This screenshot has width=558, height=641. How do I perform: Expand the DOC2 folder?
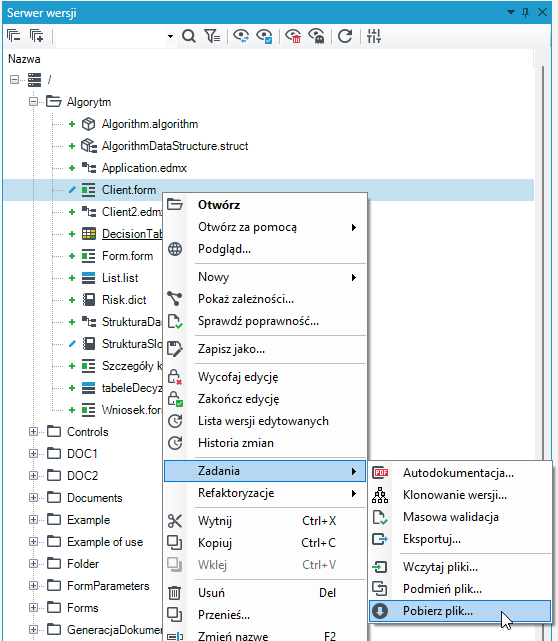pos(34,476)
